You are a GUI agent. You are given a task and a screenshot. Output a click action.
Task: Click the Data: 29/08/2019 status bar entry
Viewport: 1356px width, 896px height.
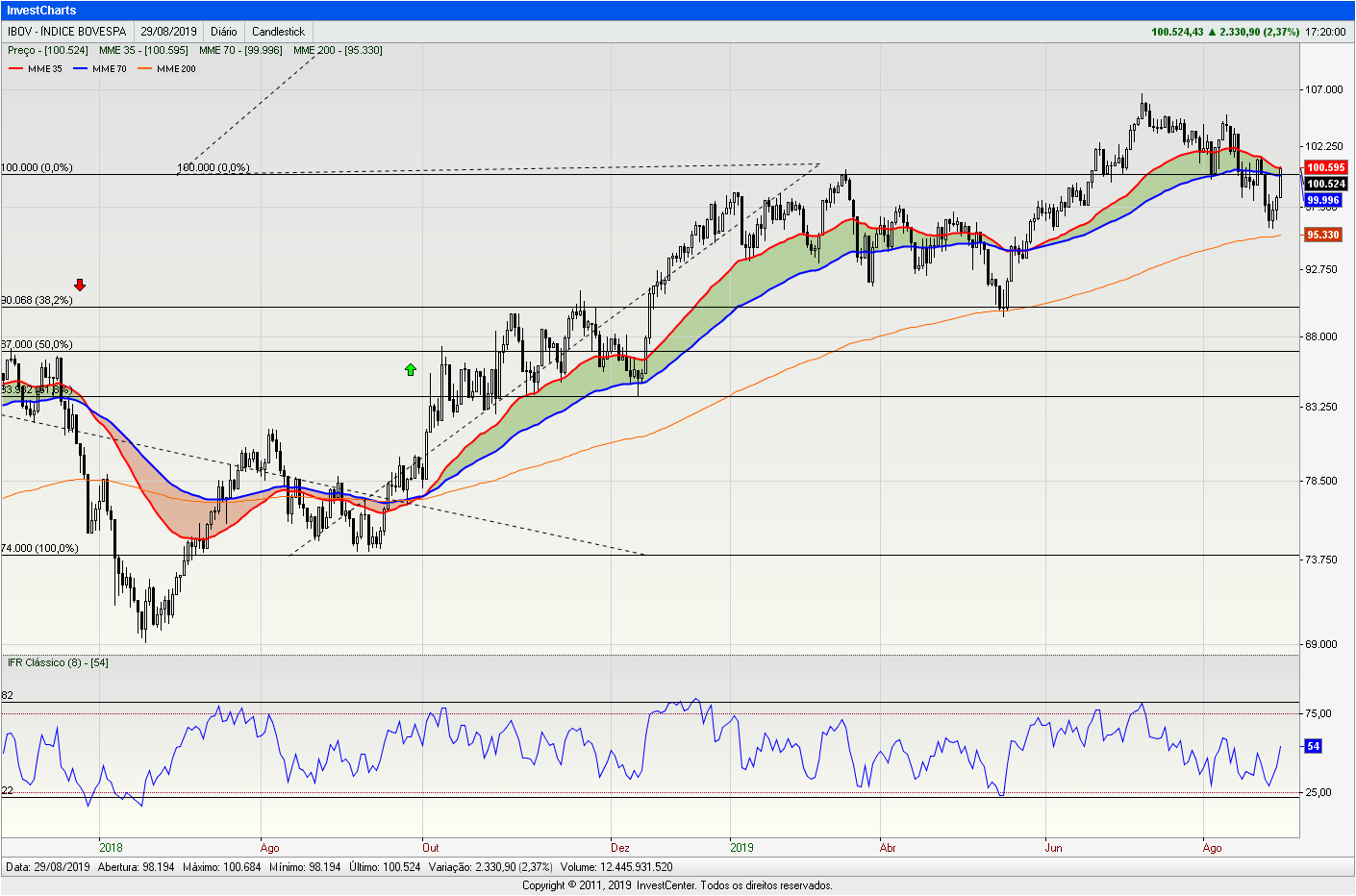pos(48,867)
